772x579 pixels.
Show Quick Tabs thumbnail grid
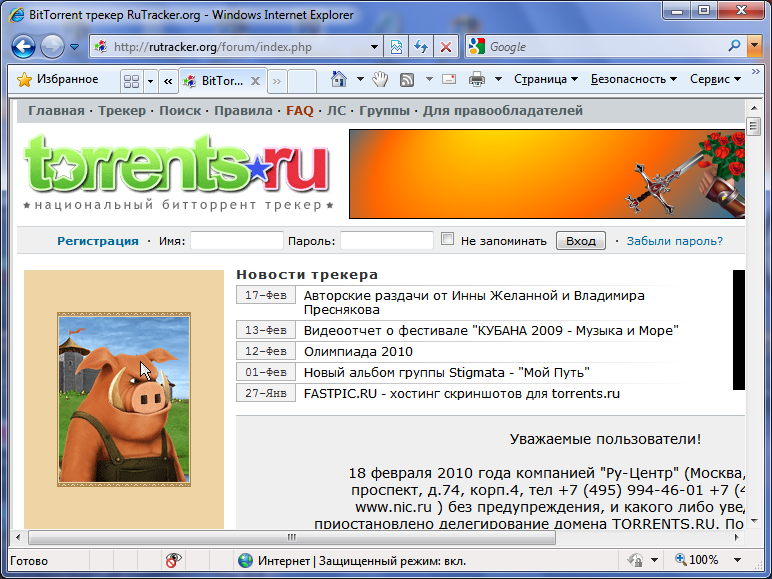tap(131, 81)
